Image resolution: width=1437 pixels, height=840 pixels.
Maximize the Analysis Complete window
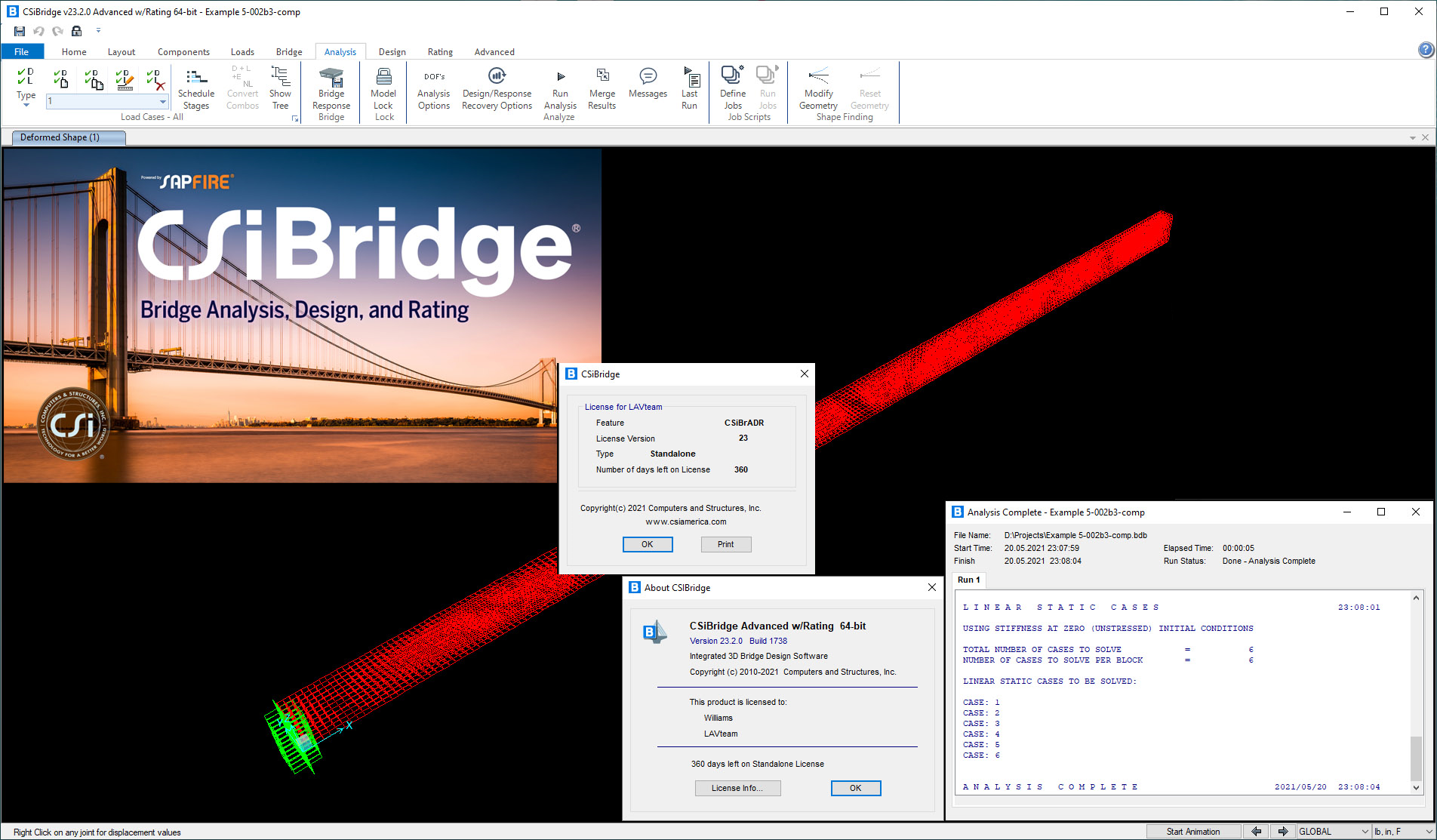click(1381, 512)
